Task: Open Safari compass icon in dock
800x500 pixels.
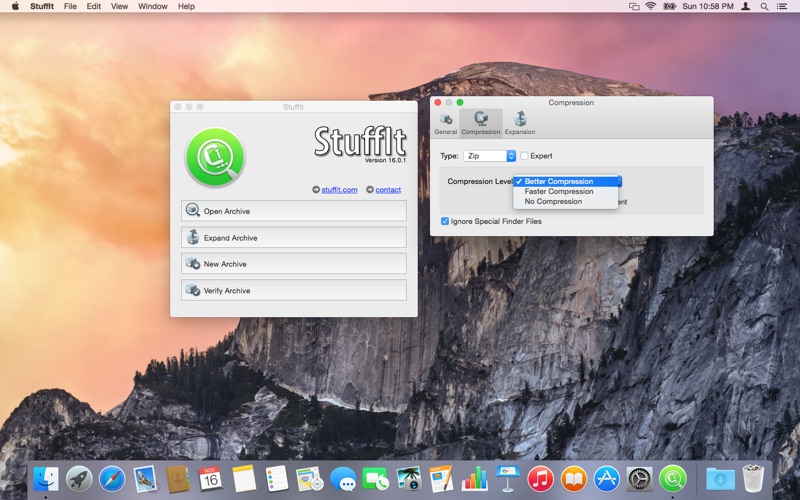Action: (112, 480)
